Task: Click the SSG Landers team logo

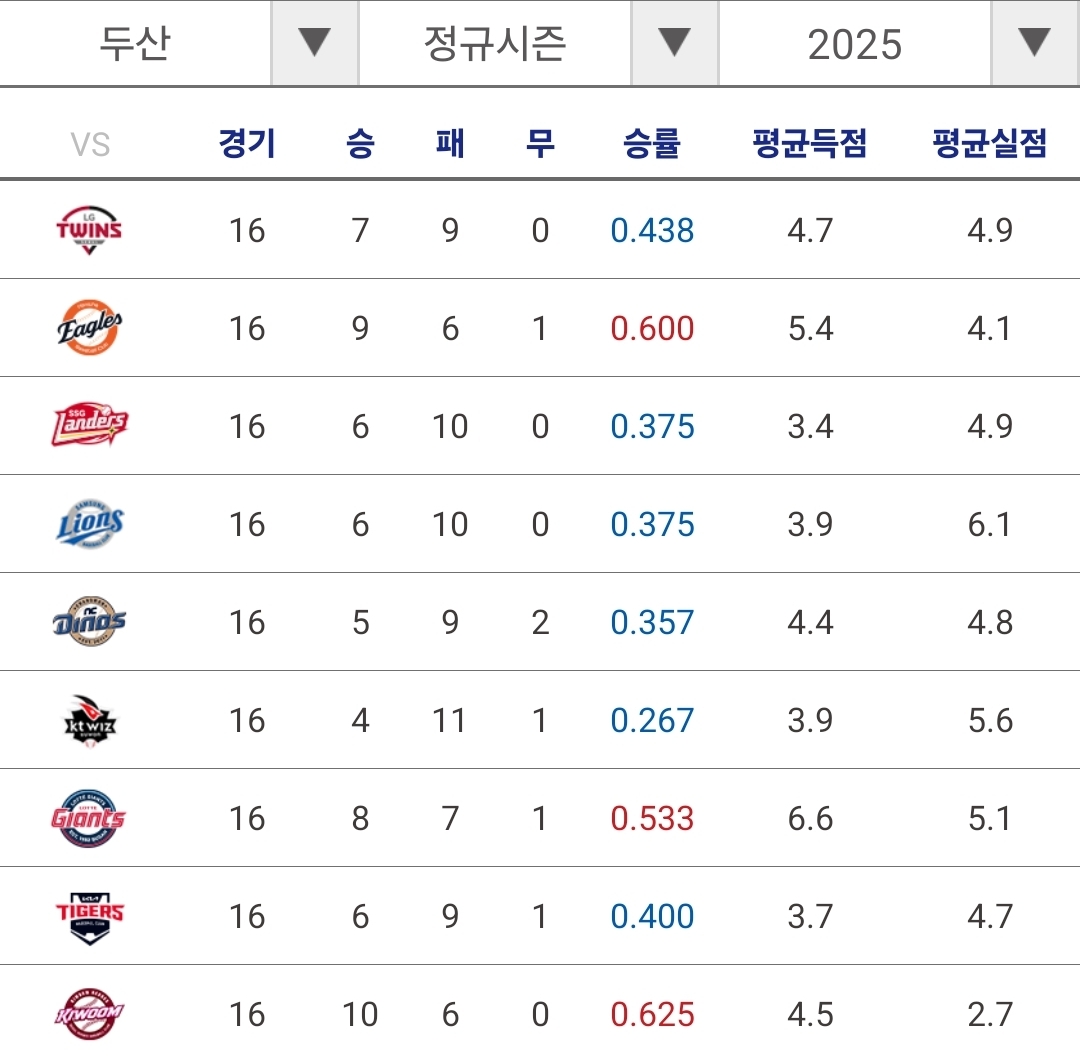Action: (90, 426)
